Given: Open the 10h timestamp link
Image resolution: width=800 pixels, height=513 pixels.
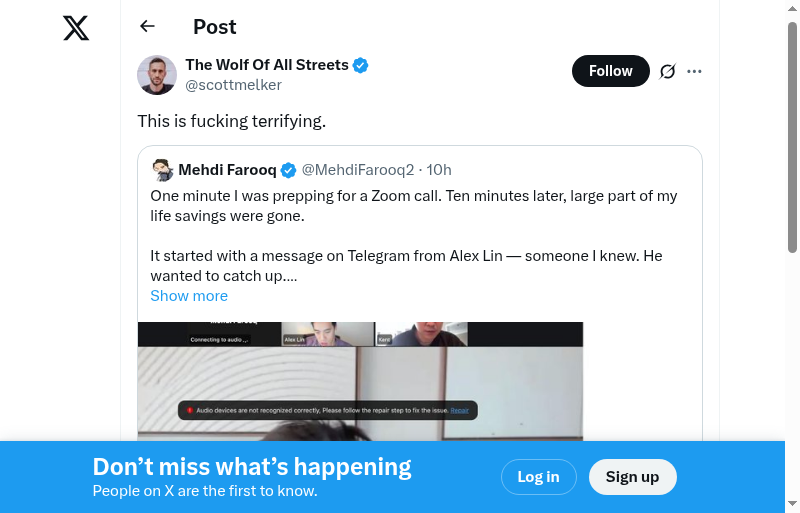Looking at the screenshot, I should (439, 170).
